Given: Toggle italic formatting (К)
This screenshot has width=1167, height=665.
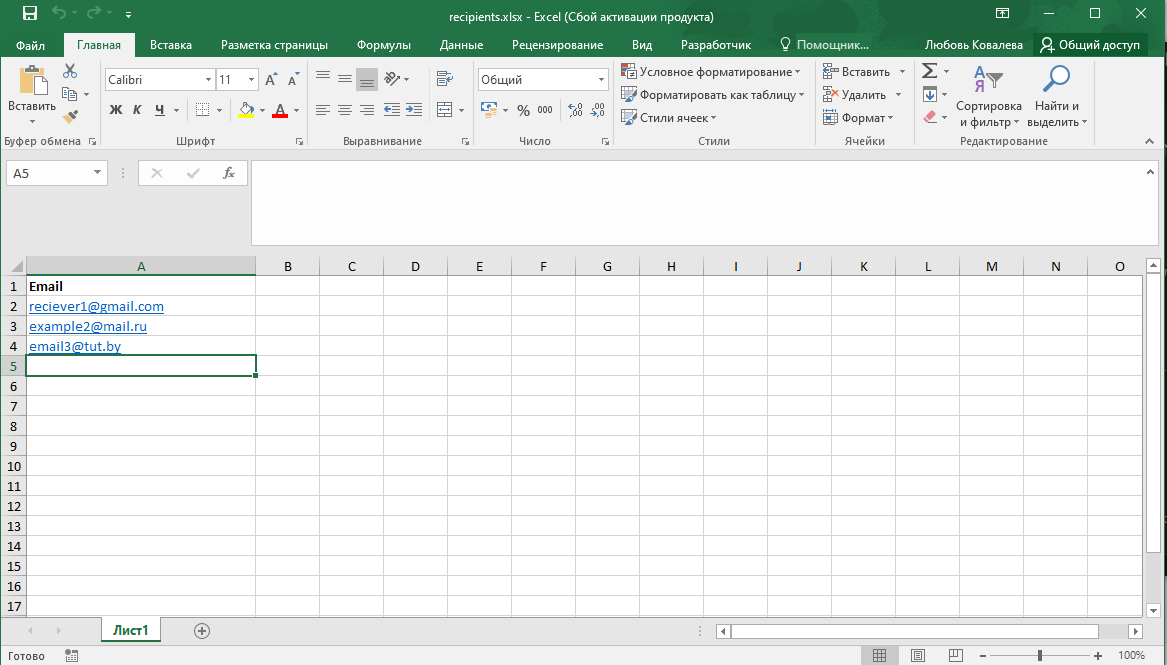Looking at the screenshot, I should (x=137, y=110).
